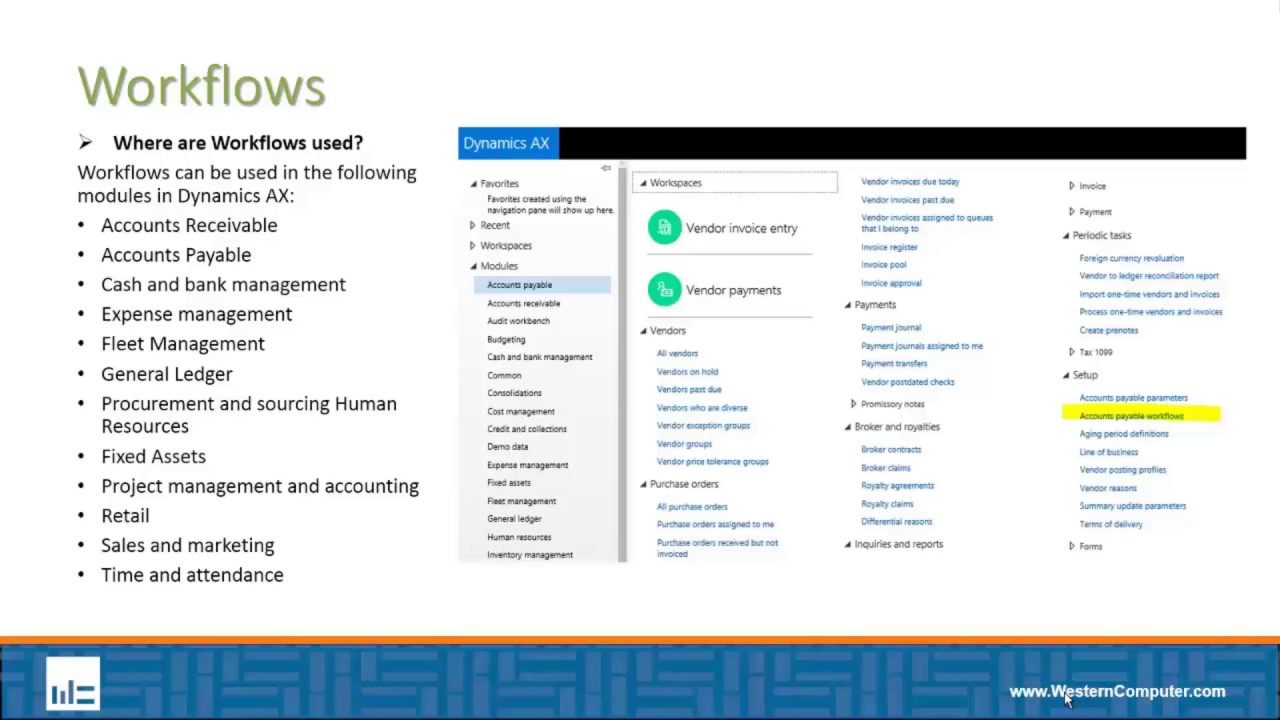Open Differential reasons link
Viewport: 1280px width, 720px height.
point(896,522)
